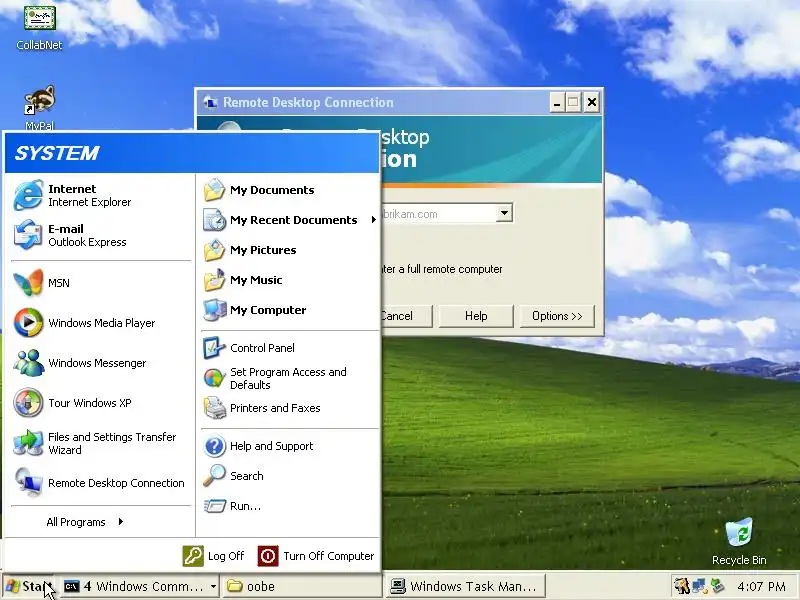The image size is (800, 600).
Task: Open Files and Settings Transfer Wizard icon
Action: [28, 443]
